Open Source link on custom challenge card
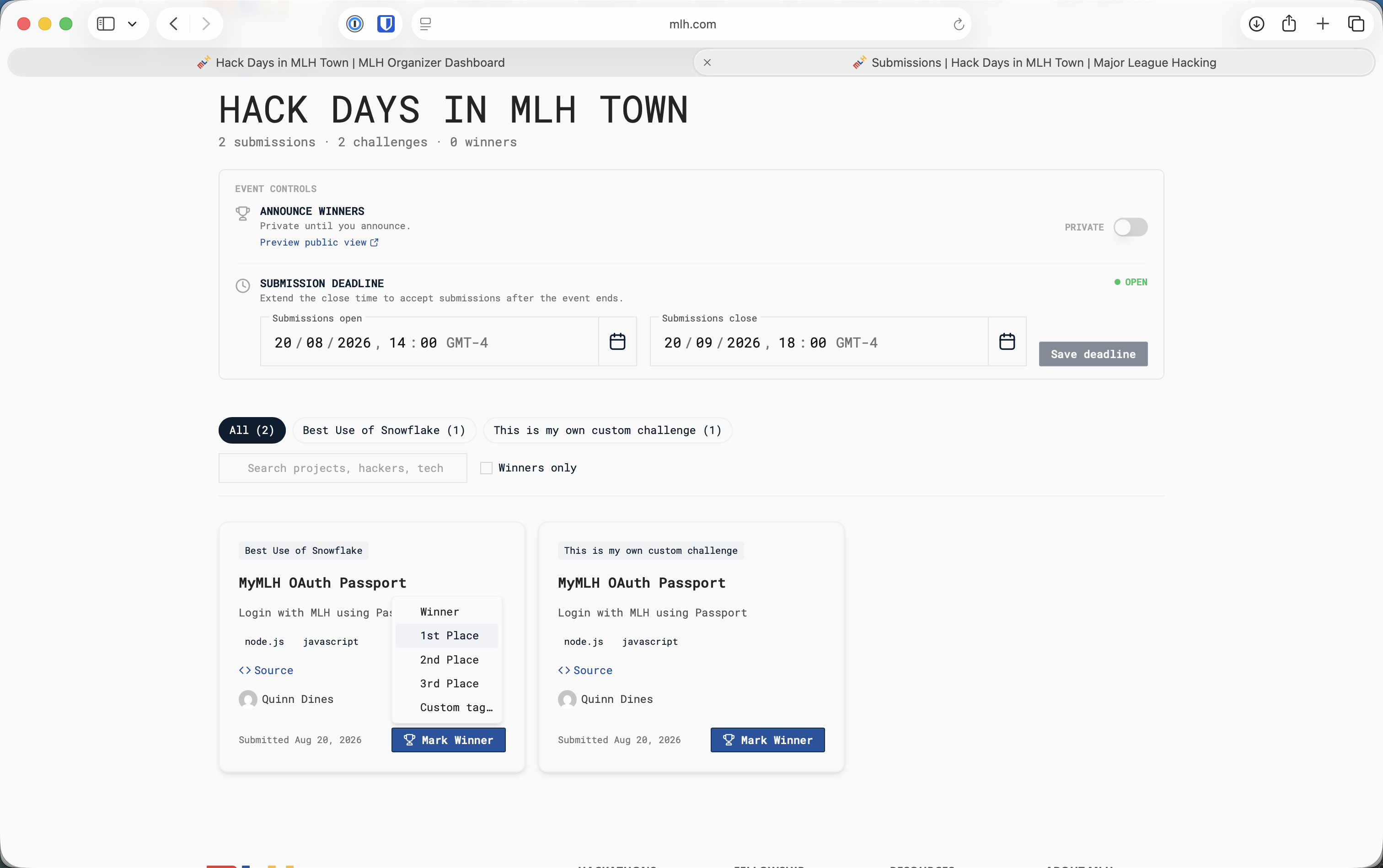The image size is (1383, 868). 585,670
